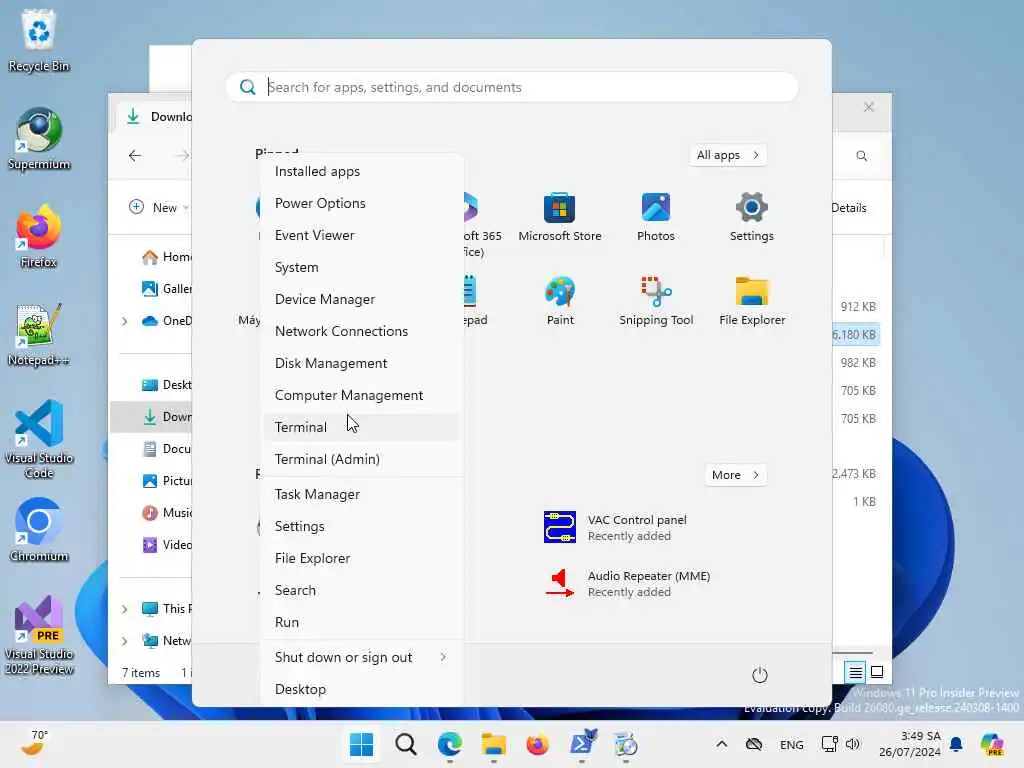Click the taskbar Search magnifier icon
The width and height of the screenshot is (1024, 768).
pyautogui.click(x=406, y=744)
